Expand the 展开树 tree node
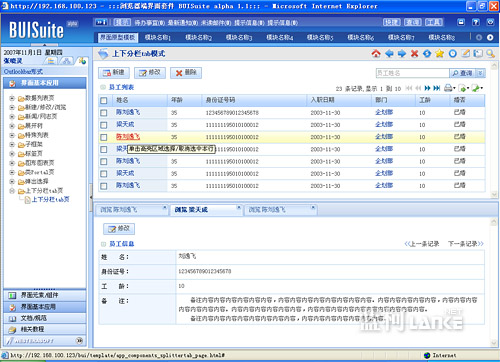The width and height of the screenshot is (500, 362). 12,126
